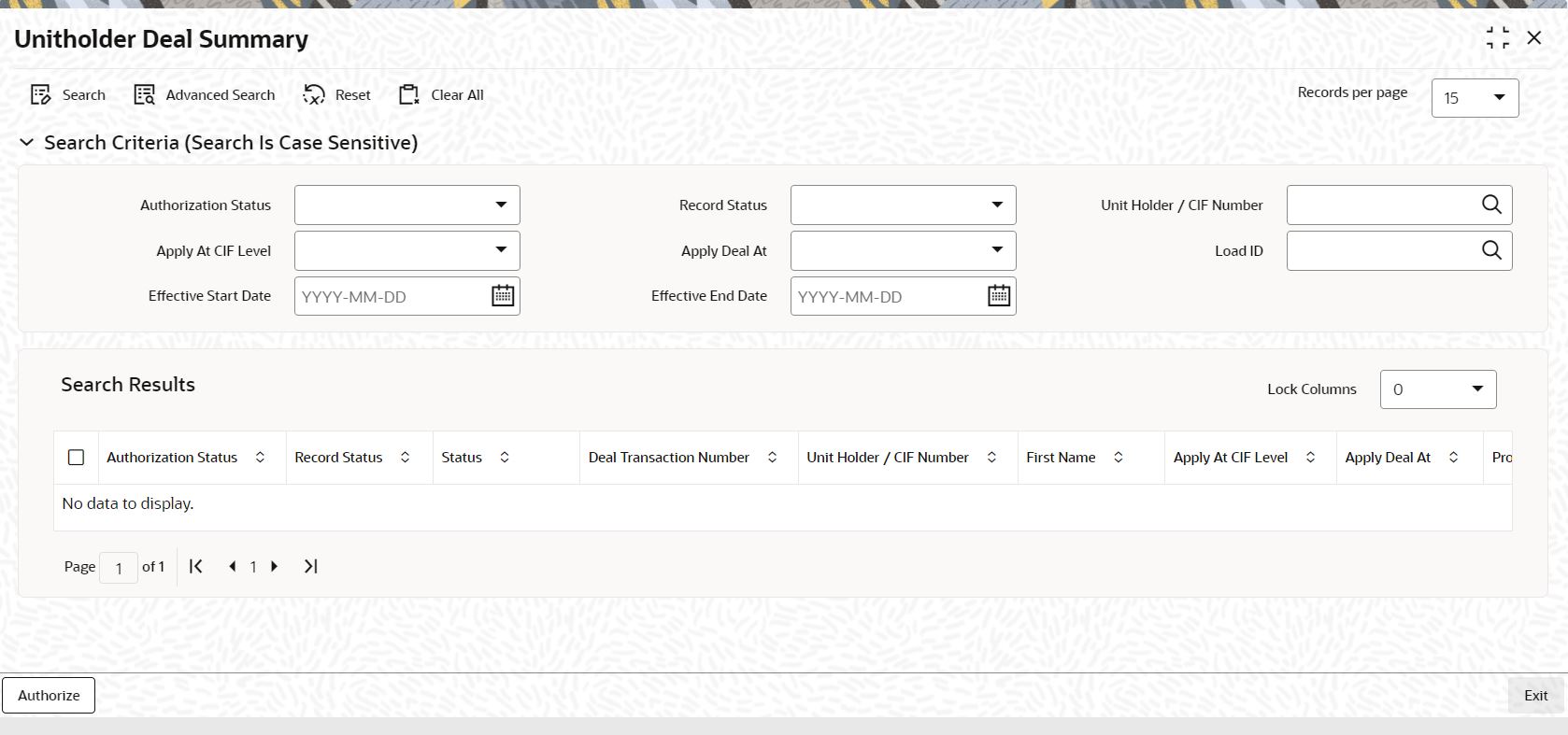Open the Apply At CIF Level dropdown
Viewport: 1568px width, 735px height.
[406, 250]
